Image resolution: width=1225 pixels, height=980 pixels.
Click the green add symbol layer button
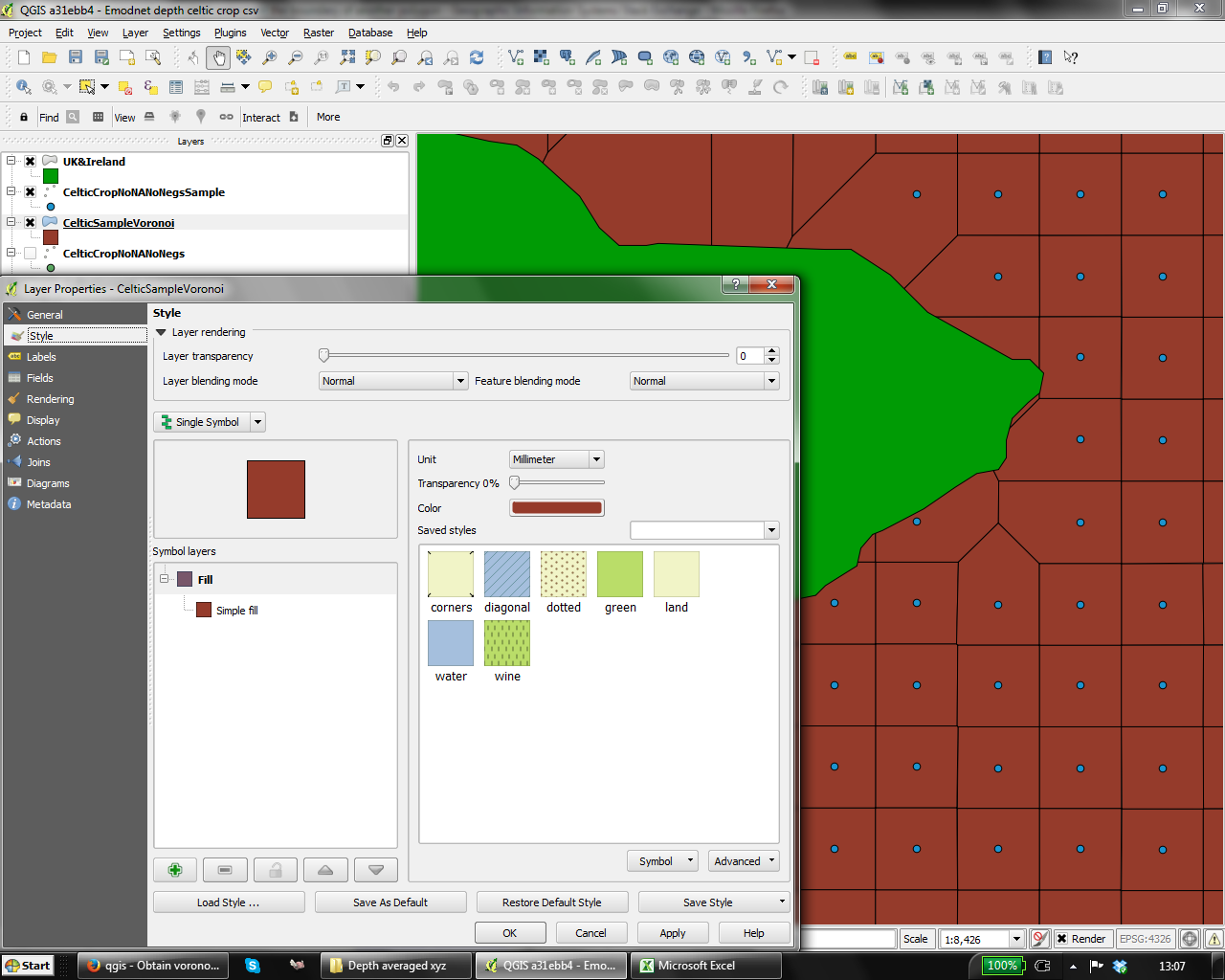point(175,870)
